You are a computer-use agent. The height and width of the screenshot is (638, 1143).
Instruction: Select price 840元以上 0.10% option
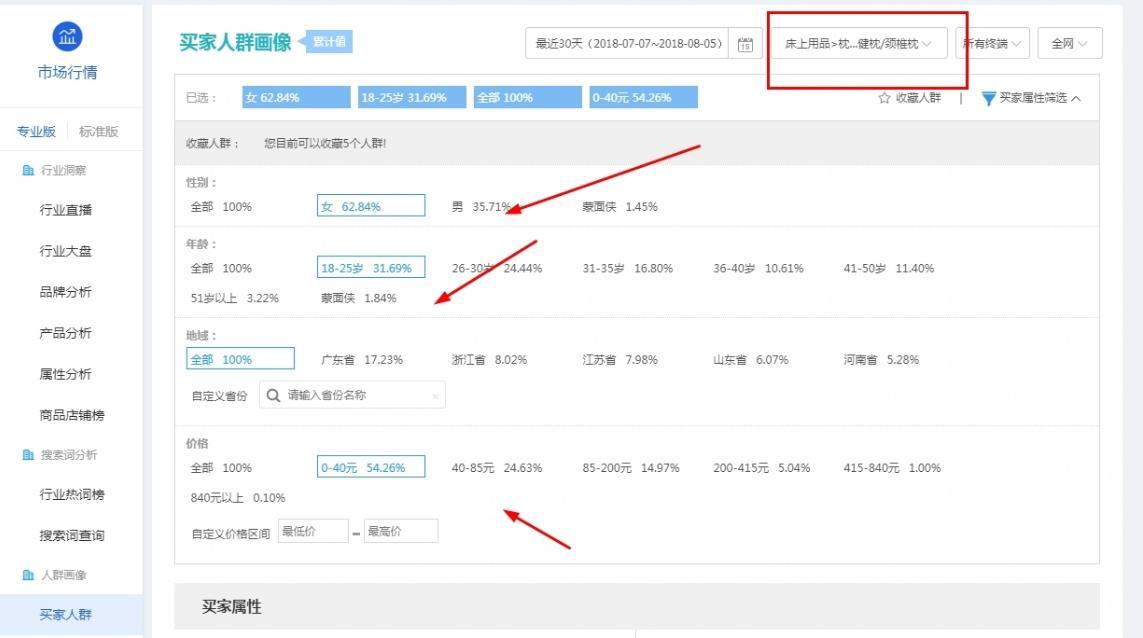click(x=238, y=498)
